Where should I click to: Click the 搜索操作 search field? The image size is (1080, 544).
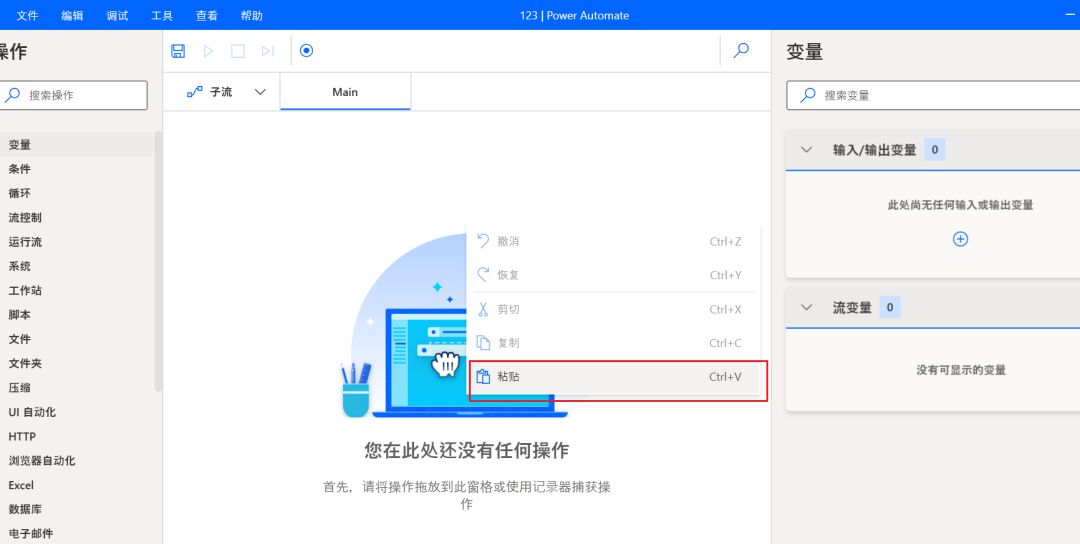(73, 95)
